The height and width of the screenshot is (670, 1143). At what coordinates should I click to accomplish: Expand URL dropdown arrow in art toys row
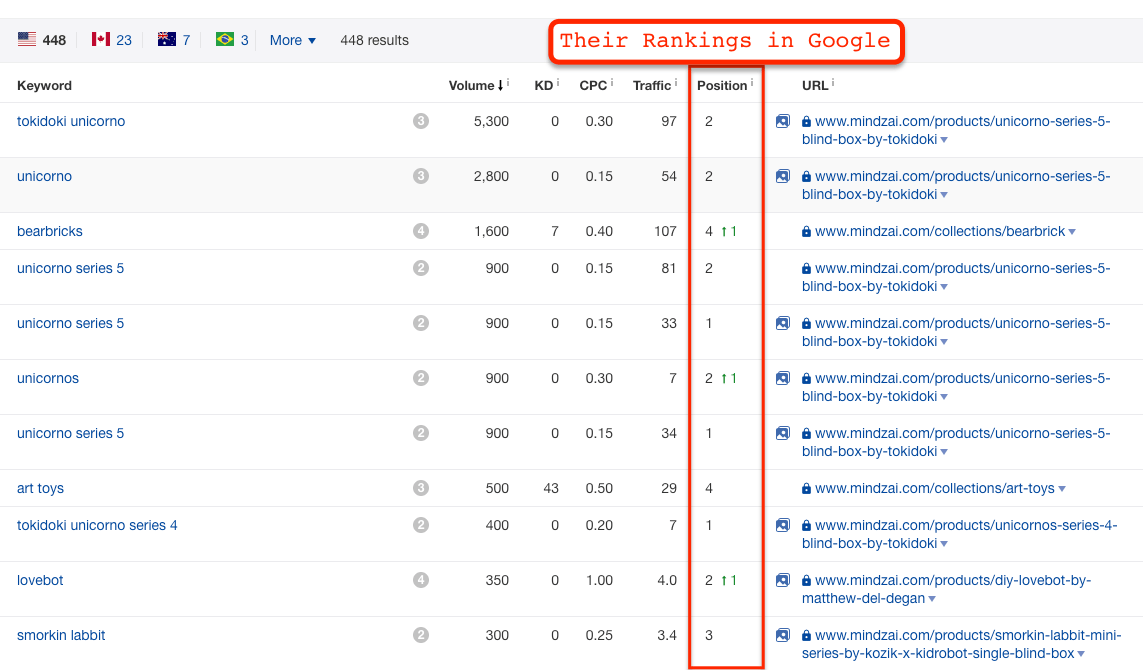1062,488
